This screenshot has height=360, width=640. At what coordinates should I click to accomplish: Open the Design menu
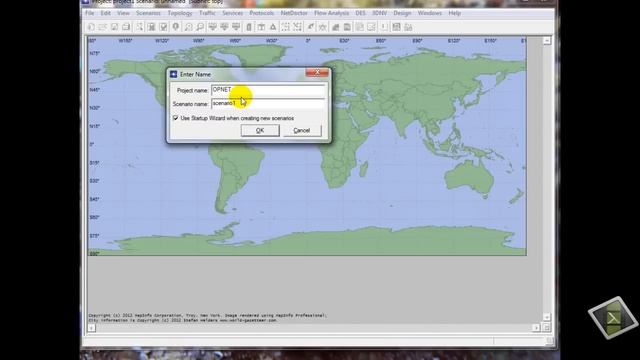[402, 13]
